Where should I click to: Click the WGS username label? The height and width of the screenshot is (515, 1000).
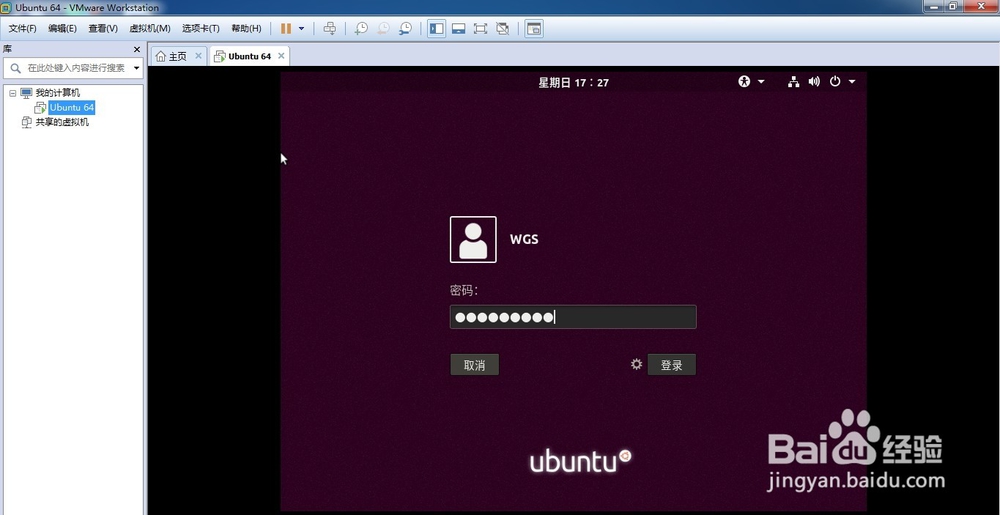coord(524,240)
